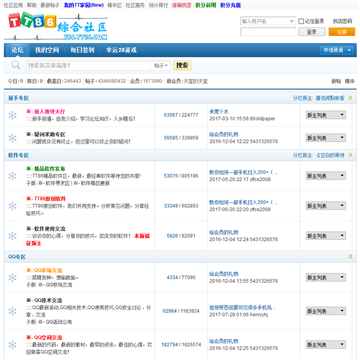Open the 版主列表 dropdown for 精品软件发布
This screenshot has width=360, height=360.
pos(326,176)
